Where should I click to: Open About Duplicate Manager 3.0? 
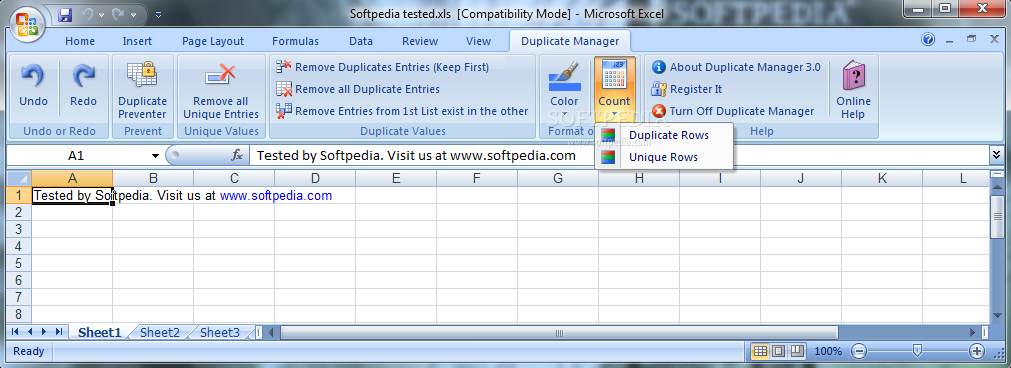(736, 67)
